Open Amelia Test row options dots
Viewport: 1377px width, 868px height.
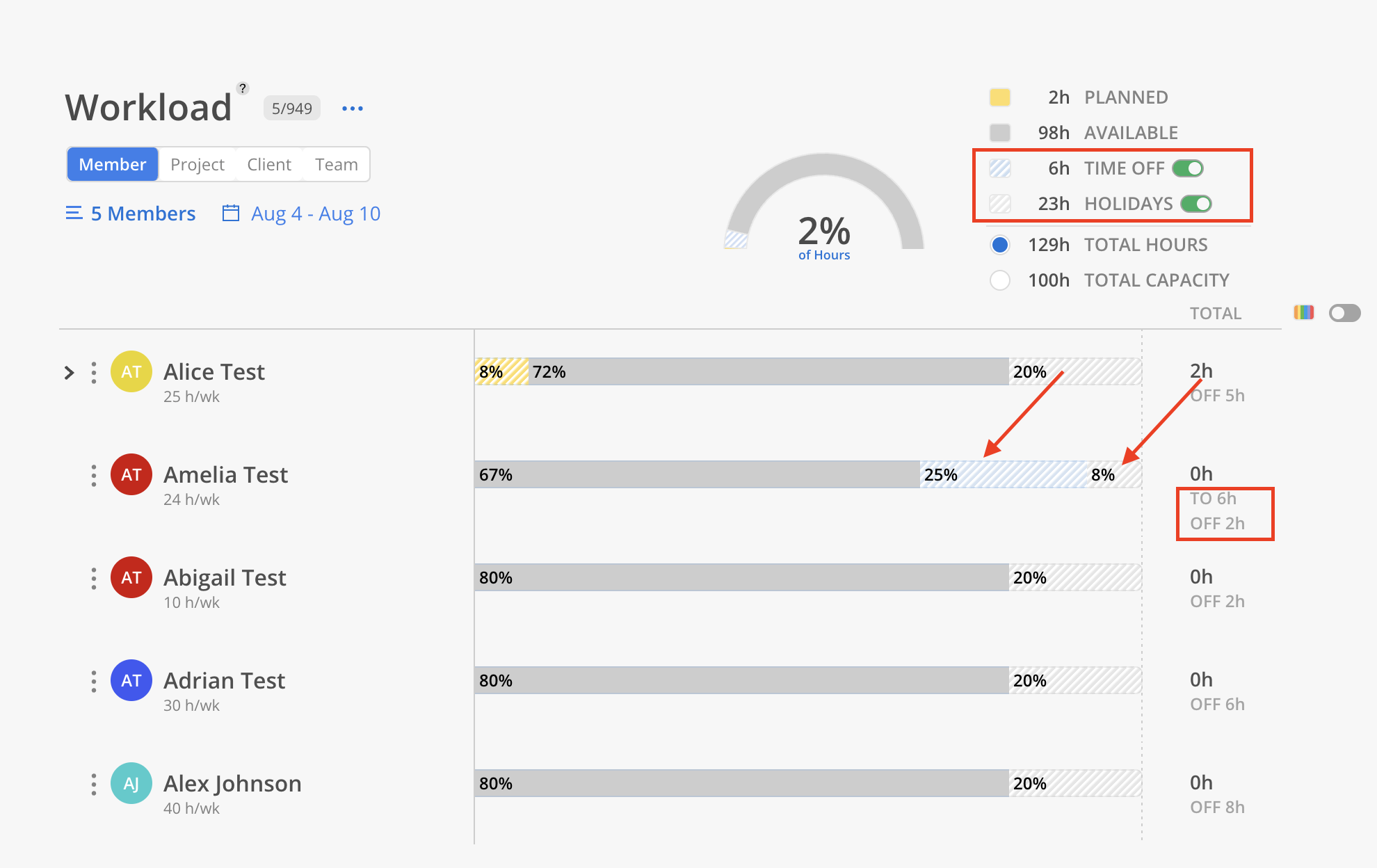click(94, 476)
